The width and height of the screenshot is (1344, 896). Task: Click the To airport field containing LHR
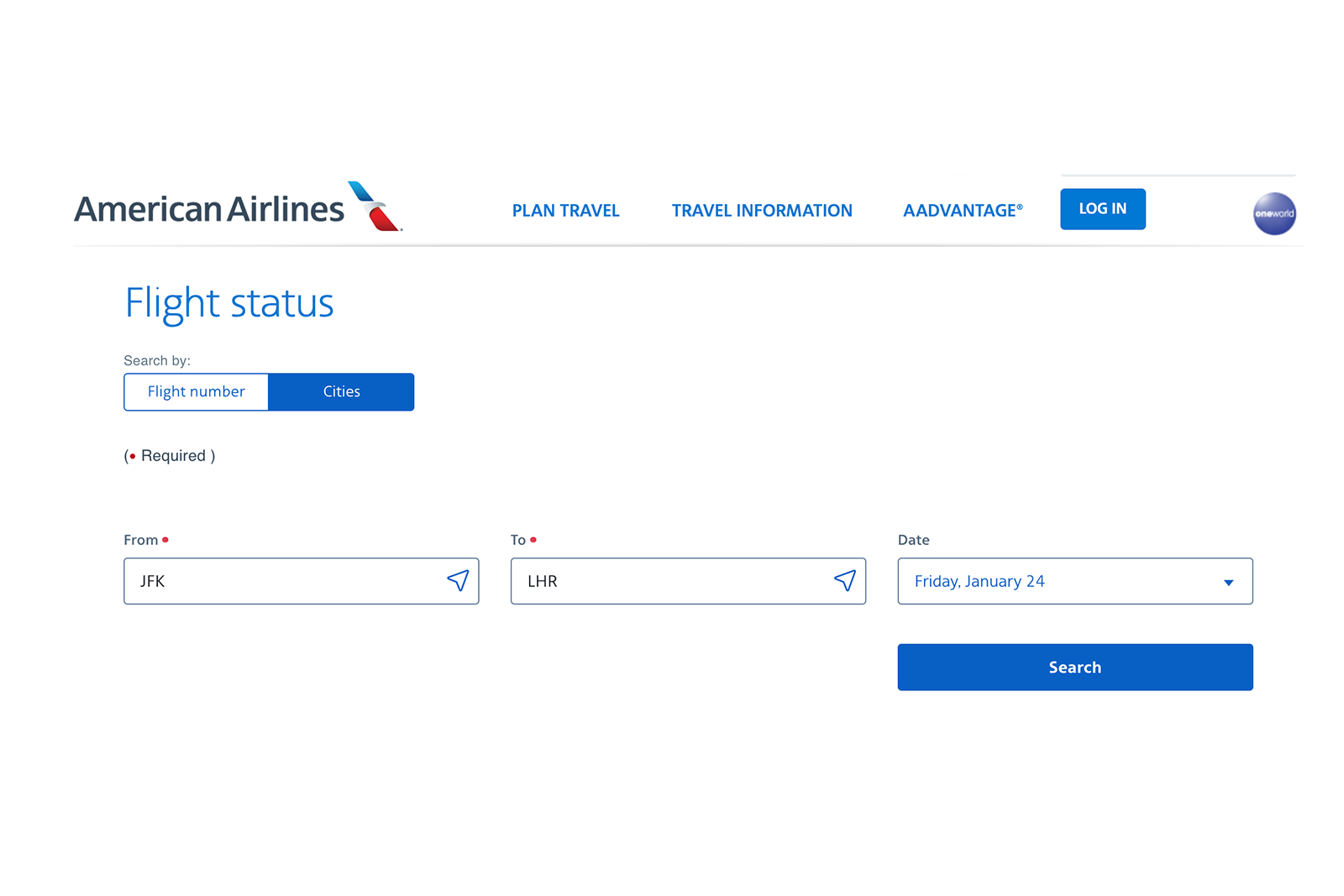coord(672,581)
